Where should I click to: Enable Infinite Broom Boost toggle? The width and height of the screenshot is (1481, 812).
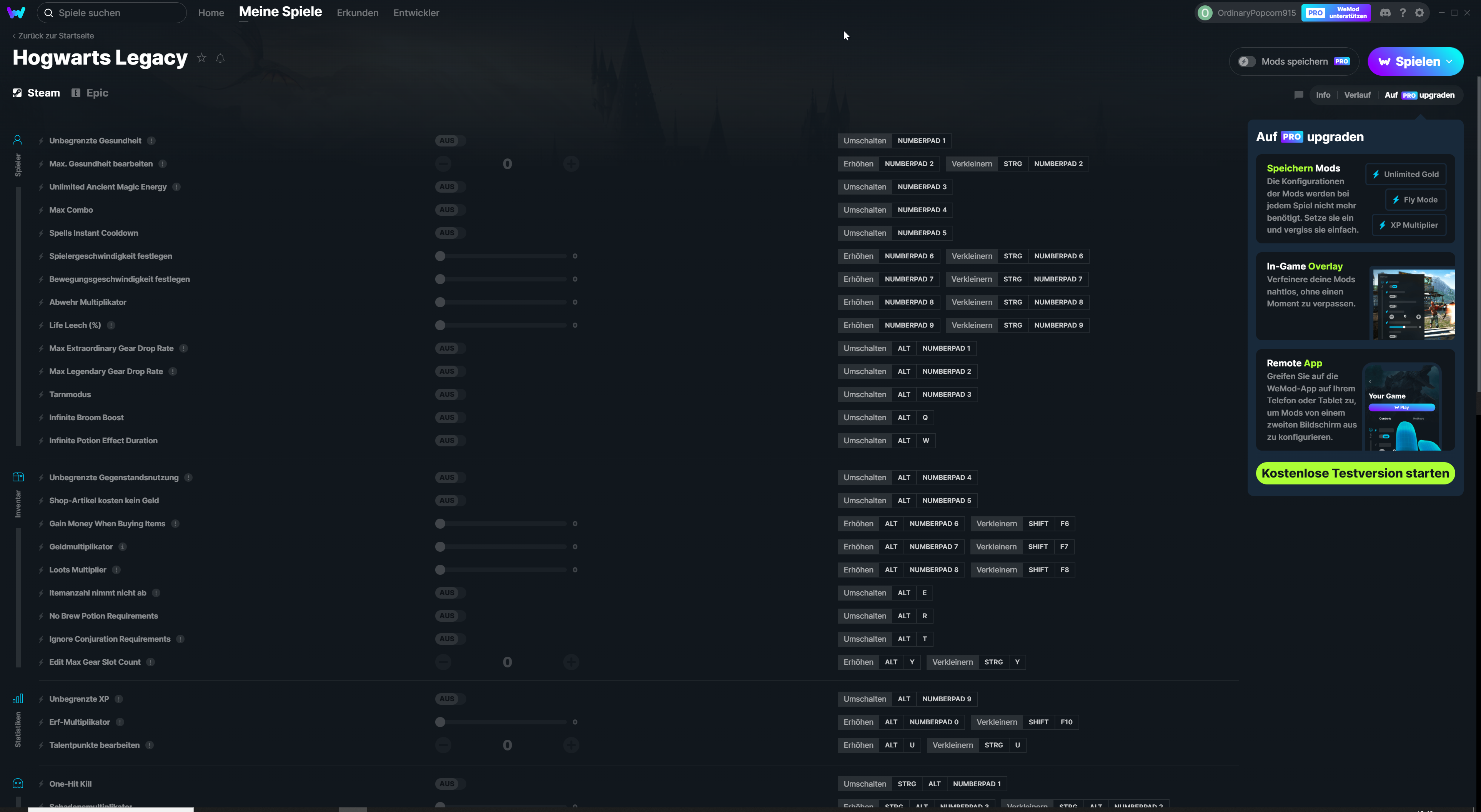coord(450,418)
